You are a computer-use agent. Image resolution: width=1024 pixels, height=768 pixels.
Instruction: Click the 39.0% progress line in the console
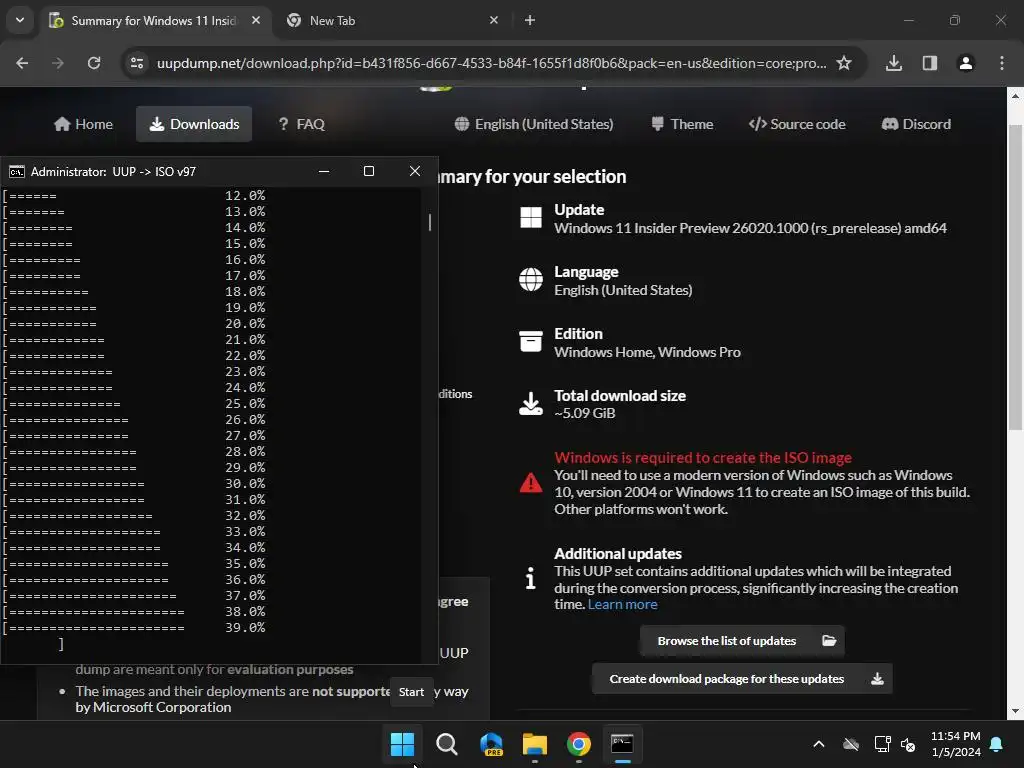point(135,628)
